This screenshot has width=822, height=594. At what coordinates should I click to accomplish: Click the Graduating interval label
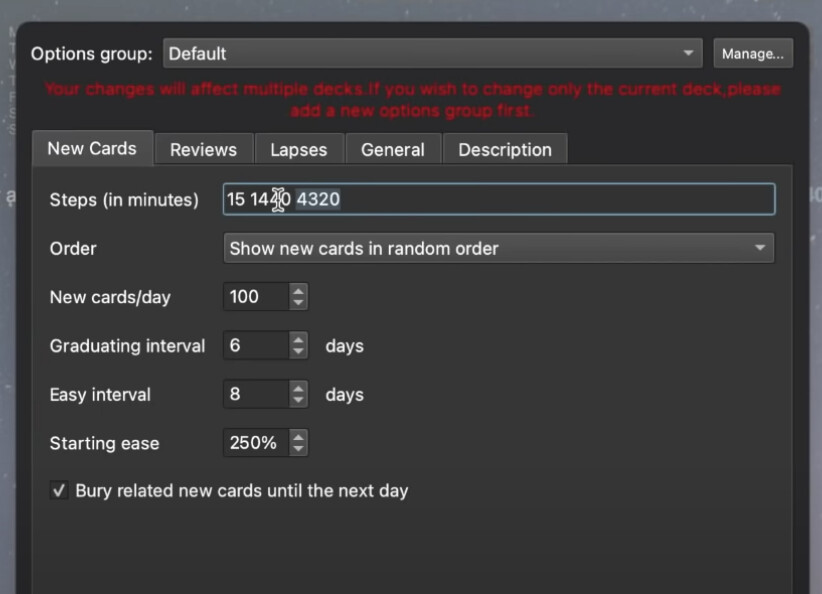point(127,346)
